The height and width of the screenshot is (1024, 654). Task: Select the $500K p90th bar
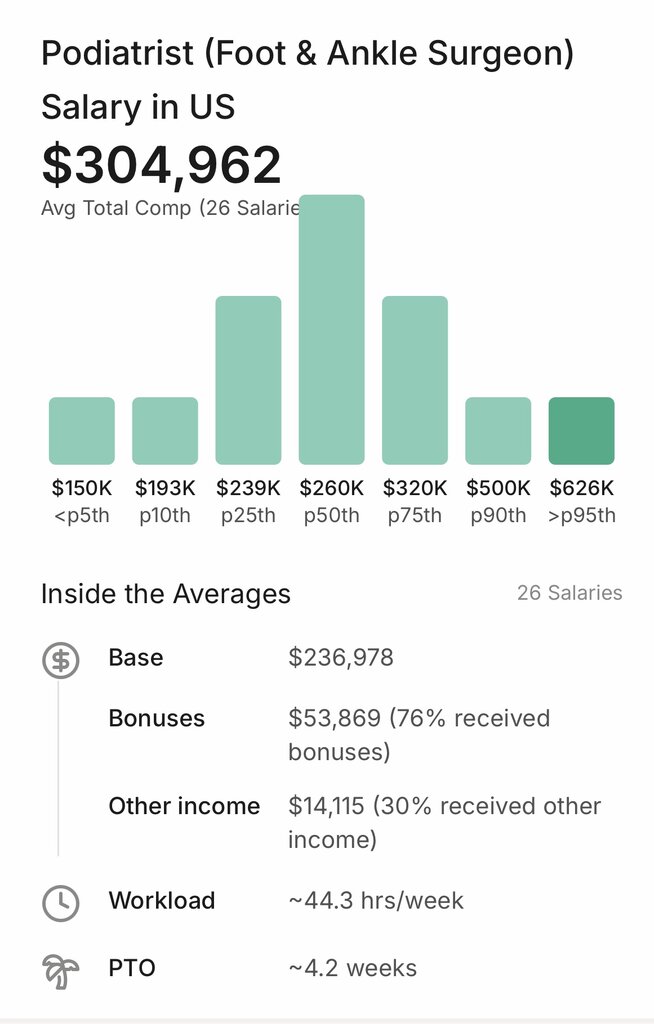tap(498, 431)
